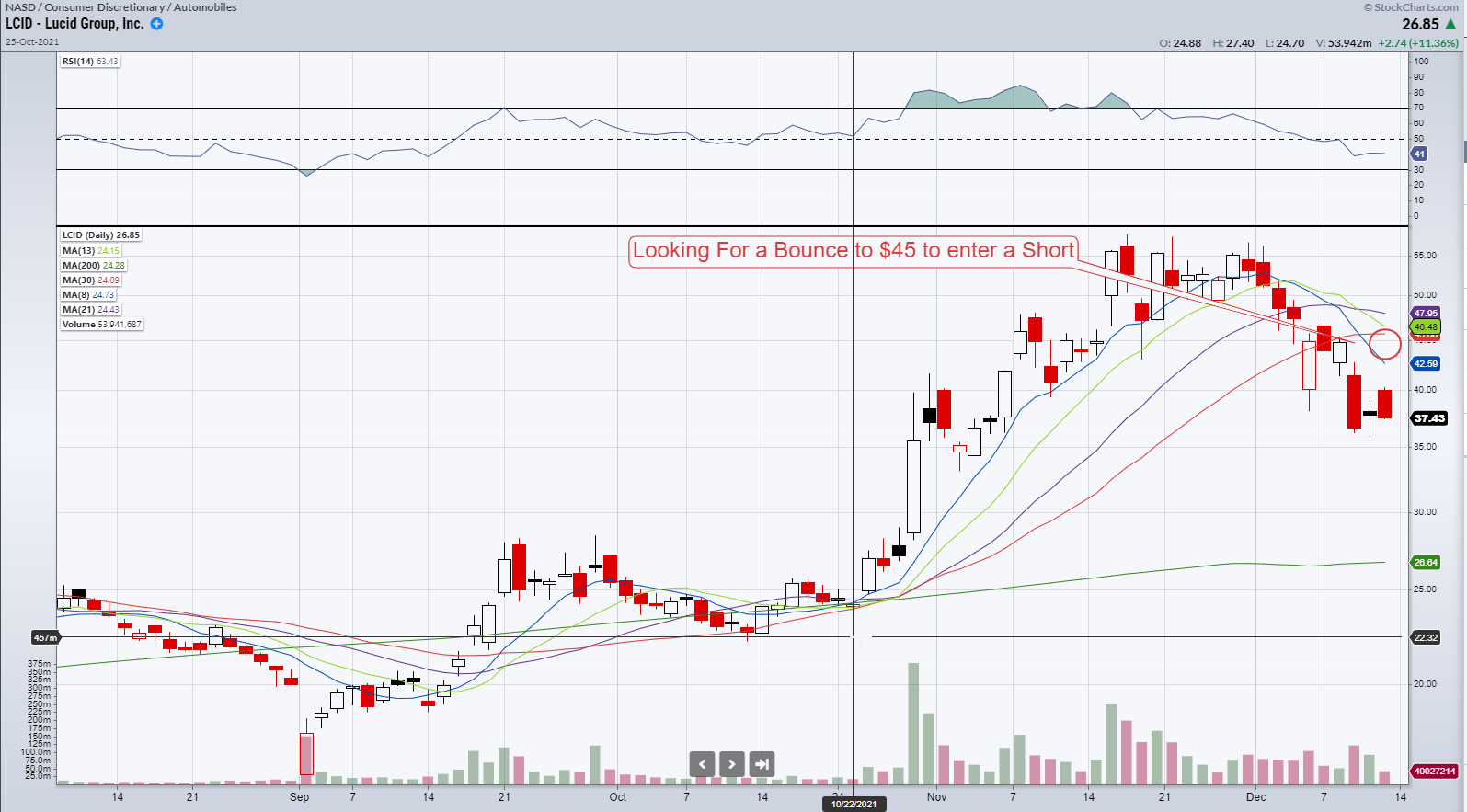Click the blue plus icon beside Lucid Group, Inc.
This screenshot has height=812, width=1467.
point(156,24)
